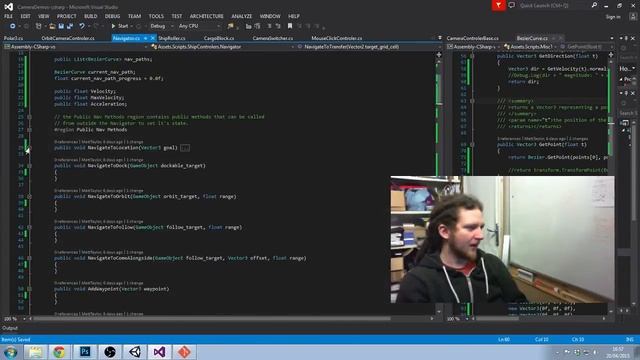The width and height of the screenshot is (640, 360).
Task: Open the EDIT menu
Action: pos(25,16)
